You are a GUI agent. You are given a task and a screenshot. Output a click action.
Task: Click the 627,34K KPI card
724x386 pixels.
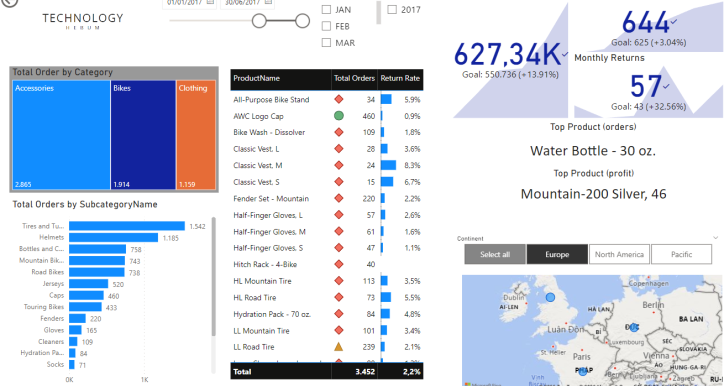pyautogui.click(x=511, y=60)
